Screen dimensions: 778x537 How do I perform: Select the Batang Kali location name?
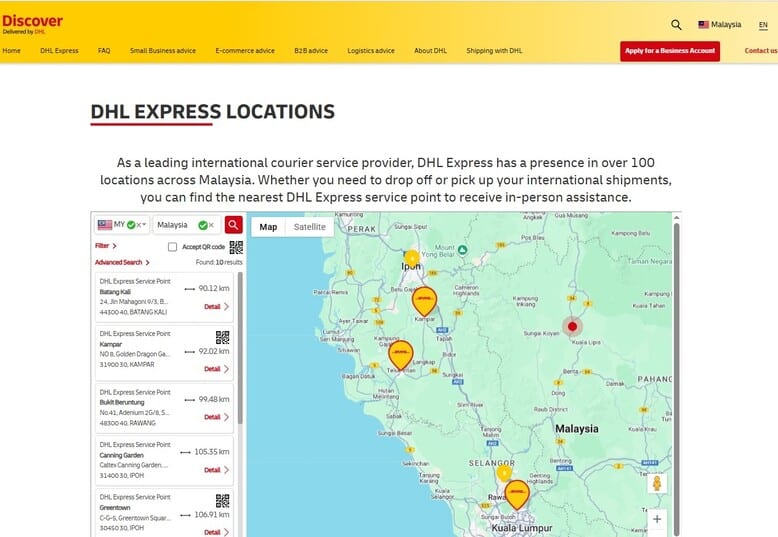(115, 292)
